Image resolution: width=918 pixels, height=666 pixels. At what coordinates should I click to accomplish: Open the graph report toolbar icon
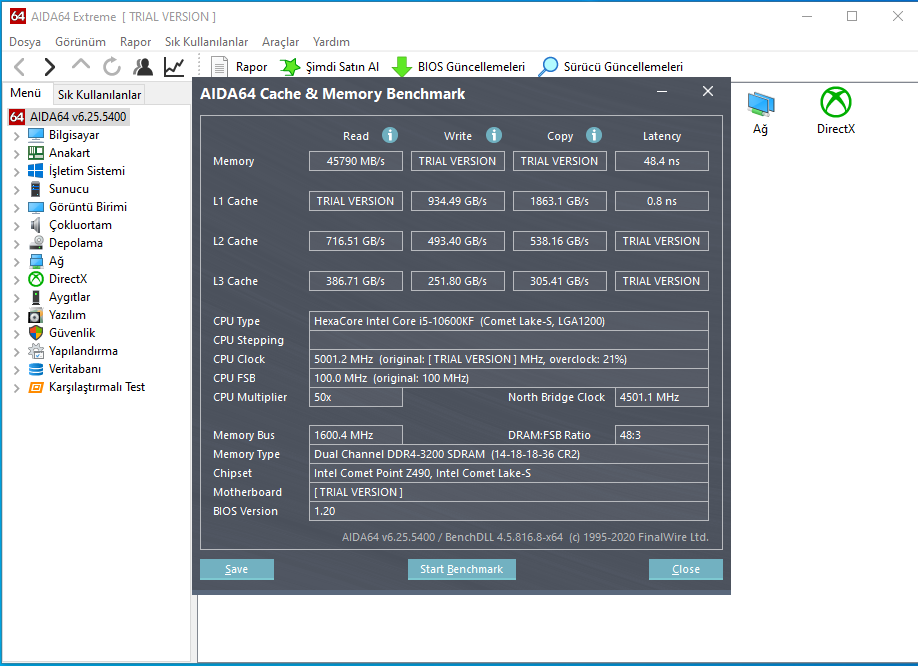click(x=174, y=67)
